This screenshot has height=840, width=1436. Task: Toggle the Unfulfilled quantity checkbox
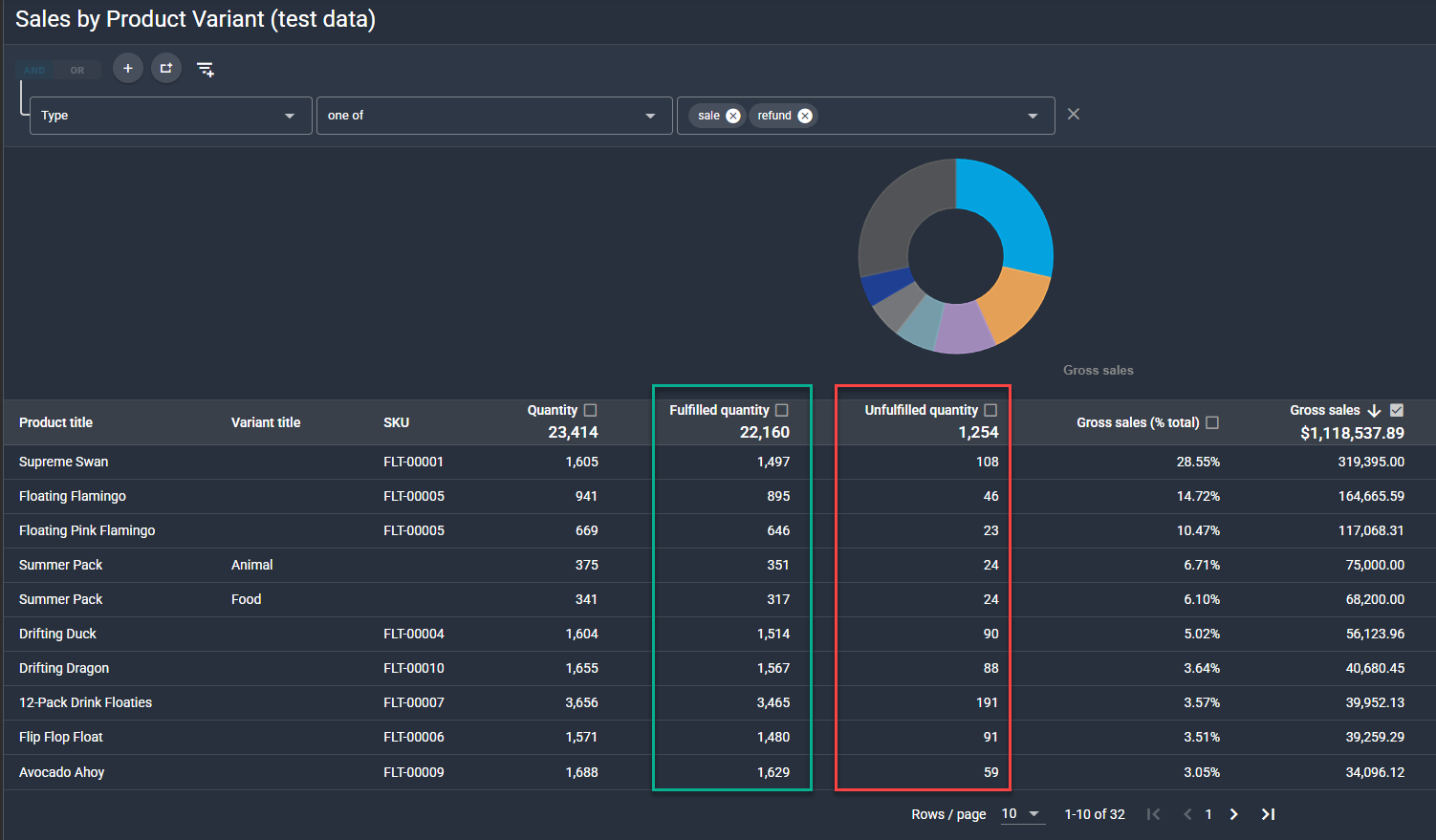pos(990,410)
